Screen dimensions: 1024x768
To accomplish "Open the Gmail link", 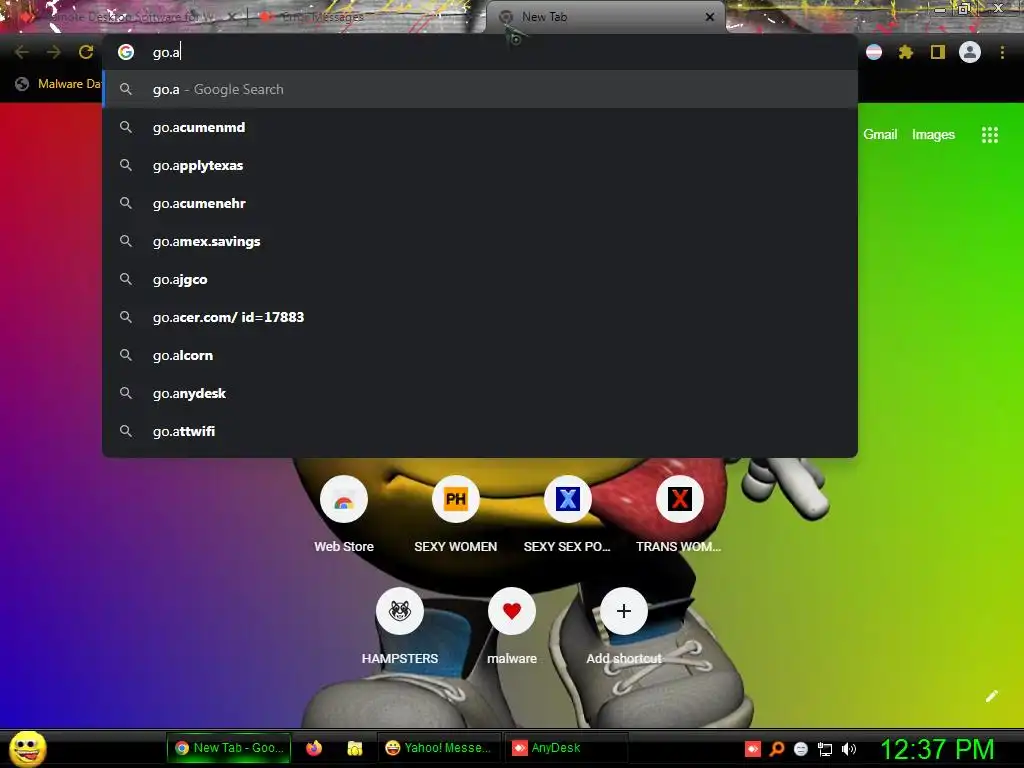I will (x=880, y=135).
